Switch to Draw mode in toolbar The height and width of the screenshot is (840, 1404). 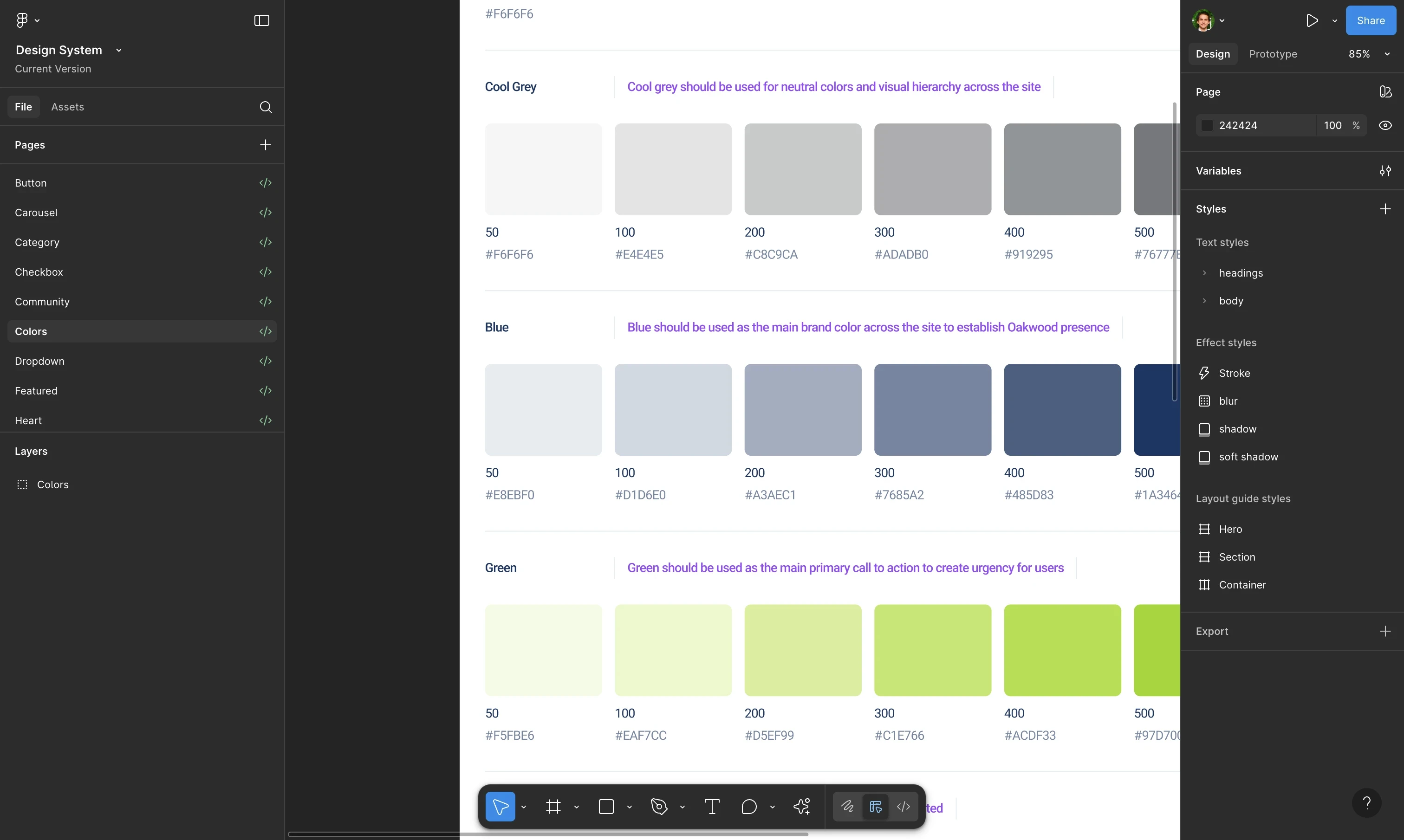[847, 807]
